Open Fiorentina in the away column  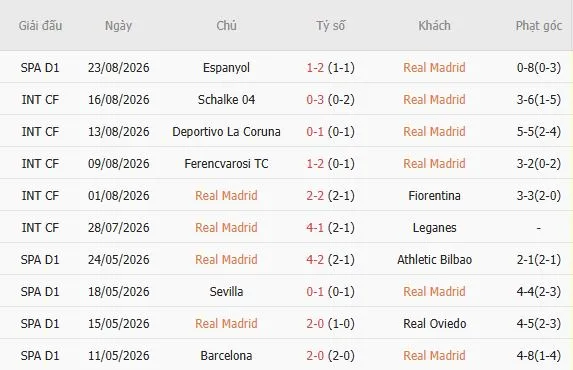[434, 196]
